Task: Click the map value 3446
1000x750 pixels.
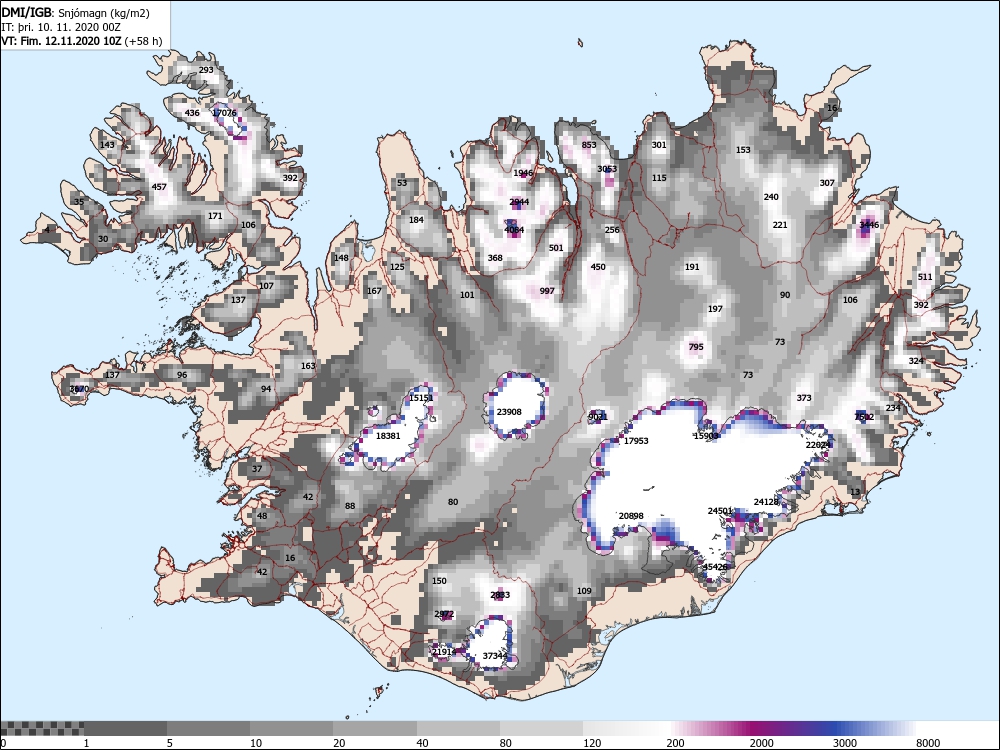Action: [x=869, y=225]
